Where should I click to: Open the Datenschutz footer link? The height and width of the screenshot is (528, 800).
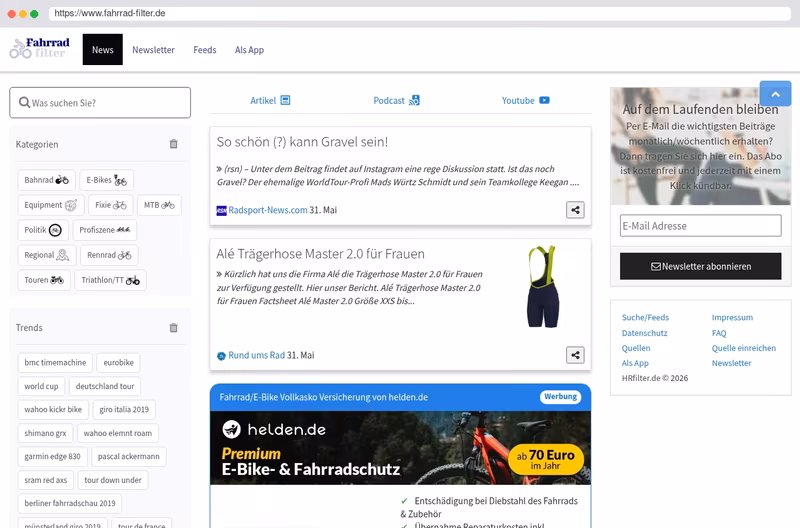point(644,333)
